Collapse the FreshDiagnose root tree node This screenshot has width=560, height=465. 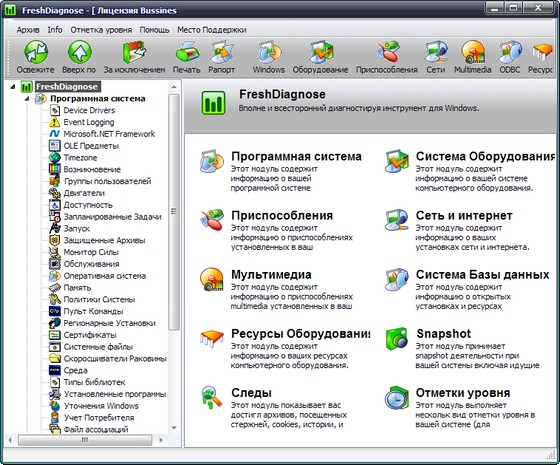(13, 86)
